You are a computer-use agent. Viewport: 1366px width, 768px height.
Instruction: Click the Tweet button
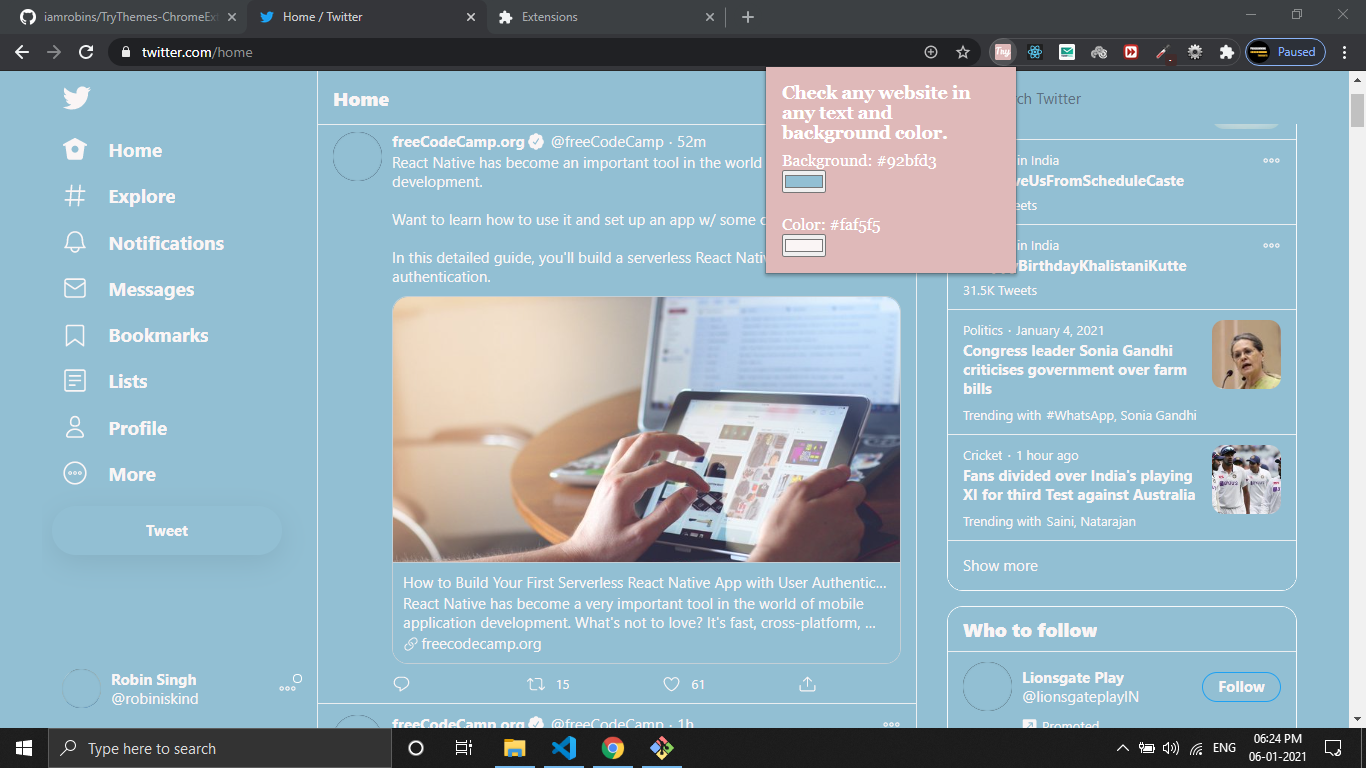tap(167, 531)
